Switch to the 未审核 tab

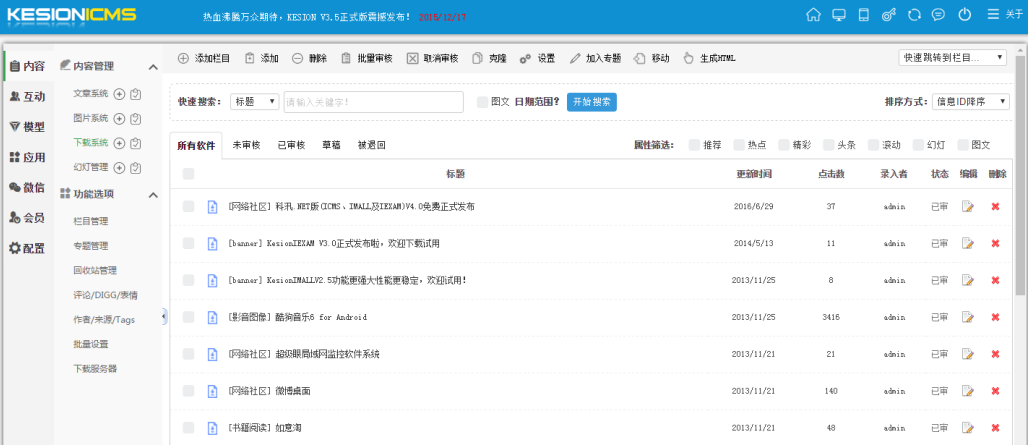pos(246,145)
